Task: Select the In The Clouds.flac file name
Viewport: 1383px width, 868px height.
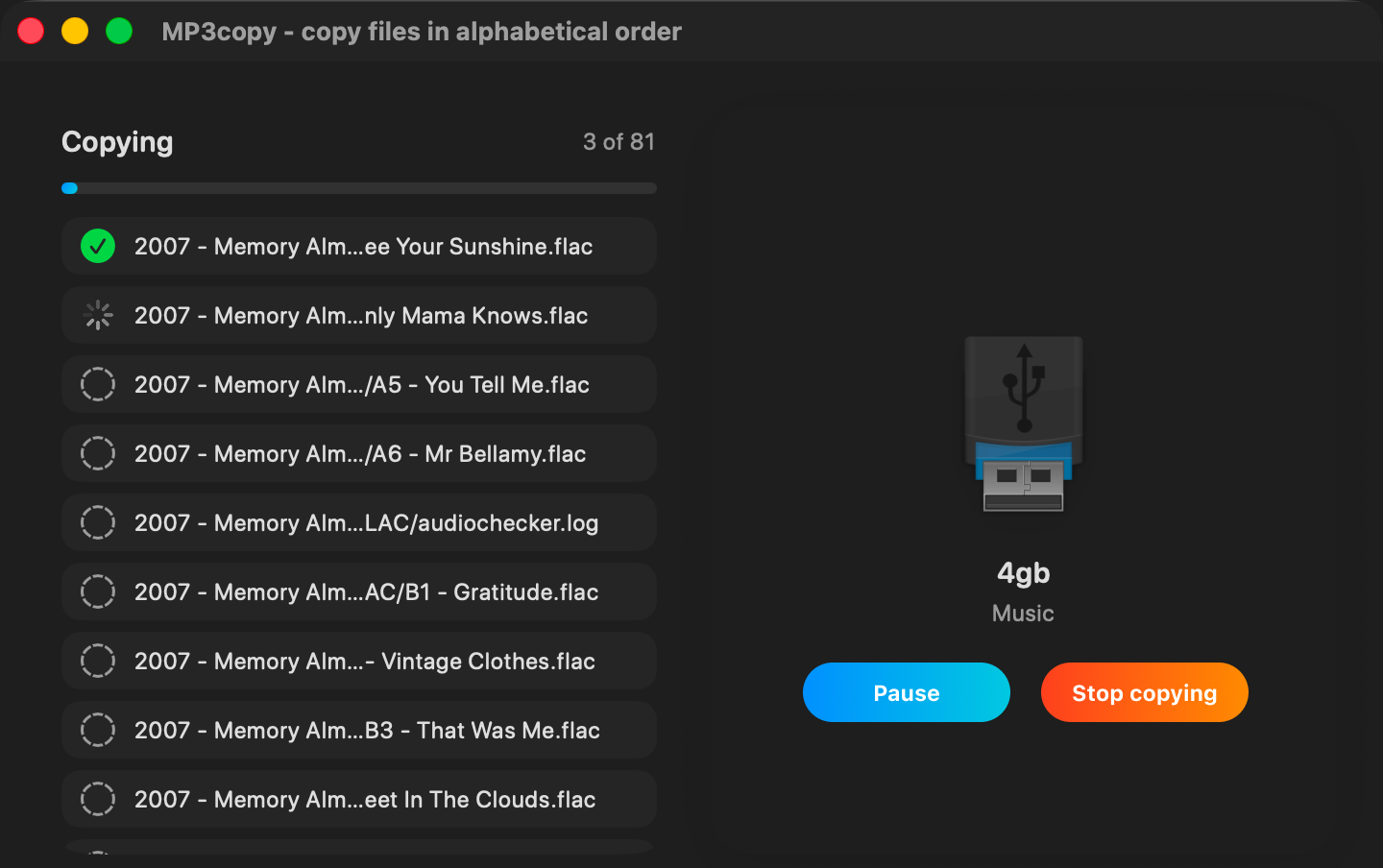Action: [365, 800]
